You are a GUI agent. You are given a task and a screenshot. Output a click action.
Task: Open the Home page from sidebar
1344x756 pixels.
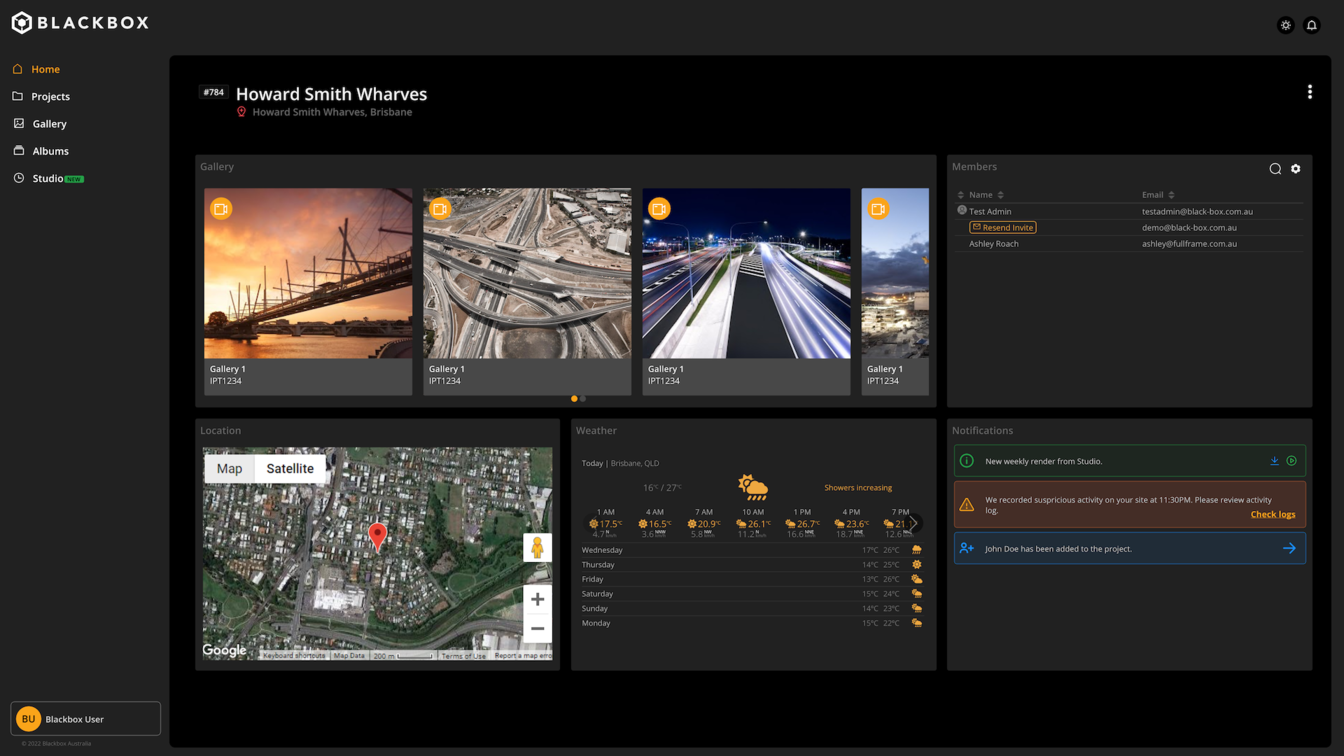click(x=36, y=69)
